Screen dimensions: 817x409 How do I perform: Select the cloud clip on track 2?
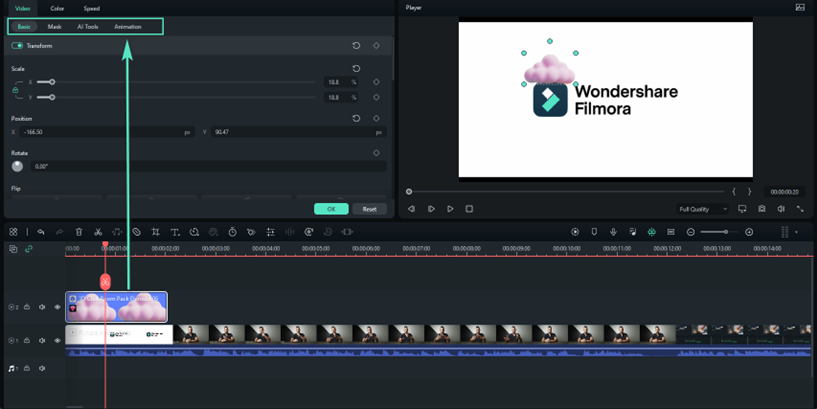click(x=116, y=307)
